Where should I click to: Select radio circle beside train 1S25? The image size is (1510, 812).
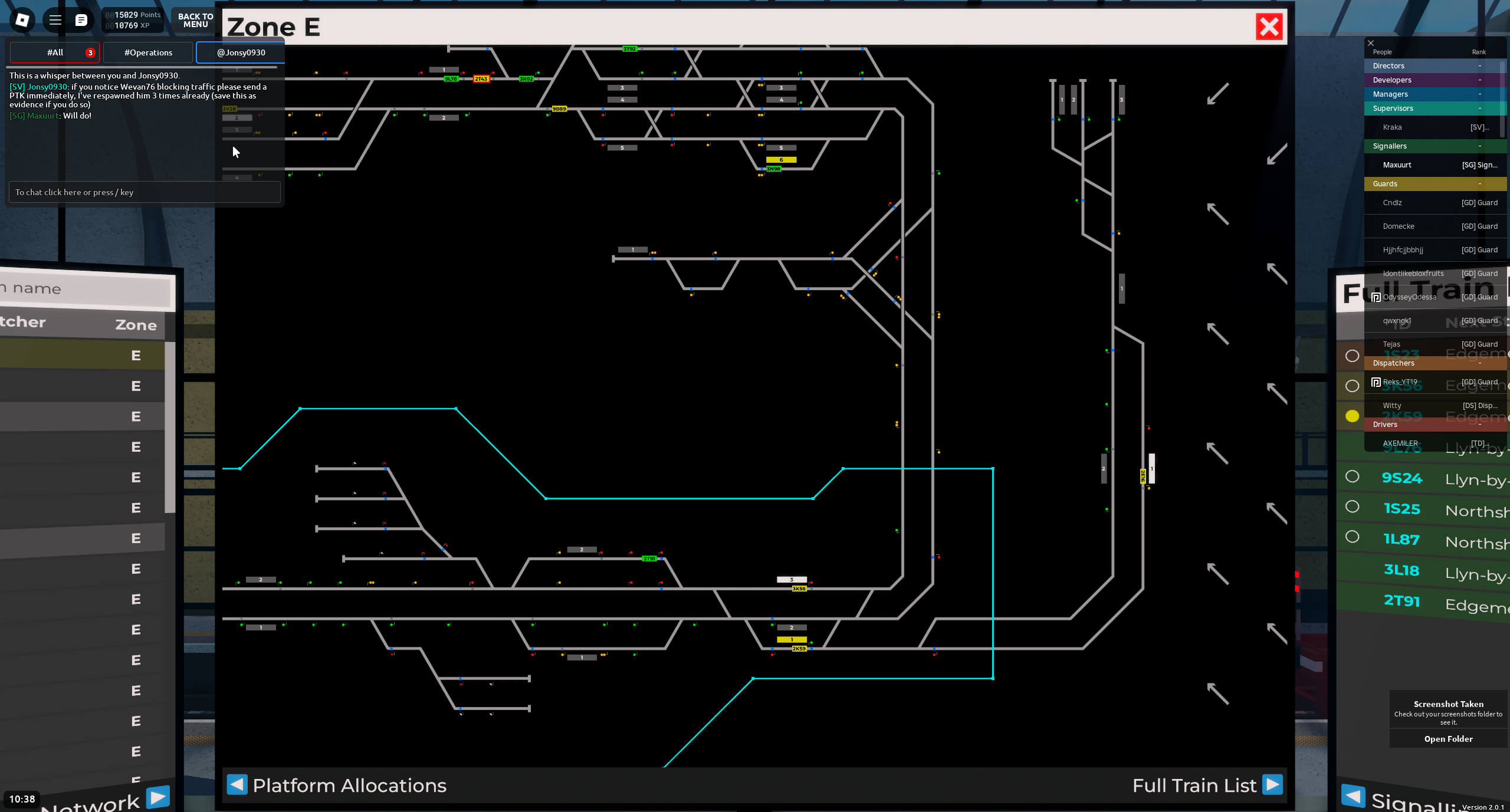click(1353, 507)
